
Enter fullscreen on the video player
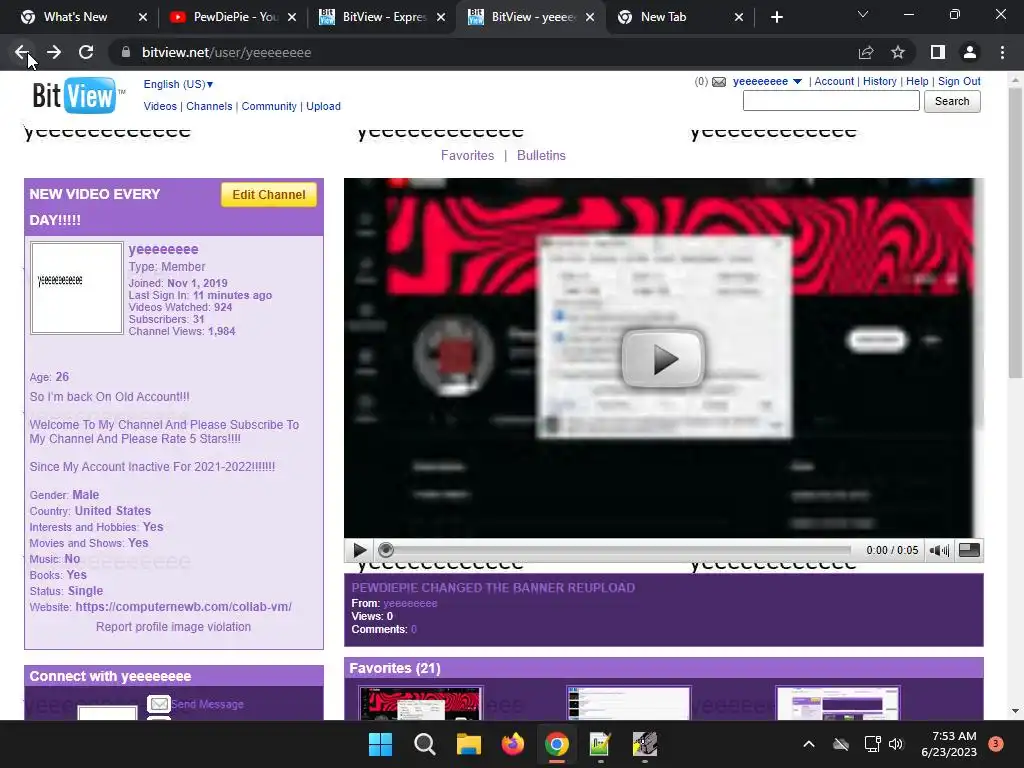(969, 550)
